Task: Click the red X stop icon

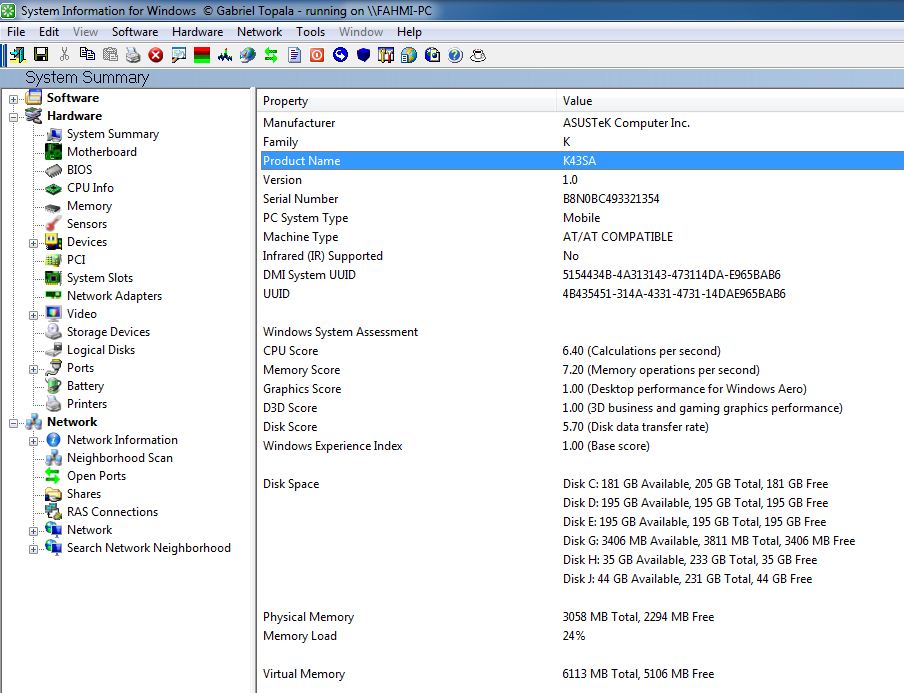Action: (156, 55)
